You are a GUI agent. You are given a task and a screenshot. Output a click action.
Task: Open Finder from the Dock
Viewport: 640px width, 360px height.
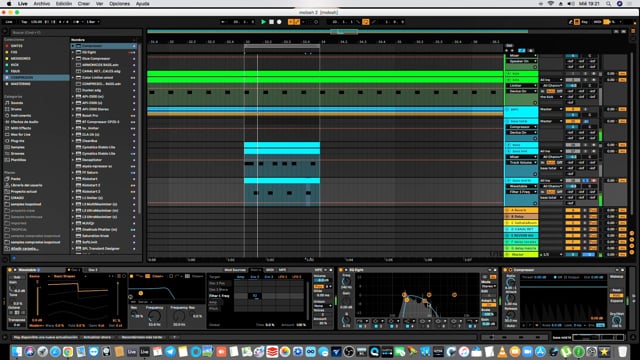pyautogui.click(x=17, y=351)
